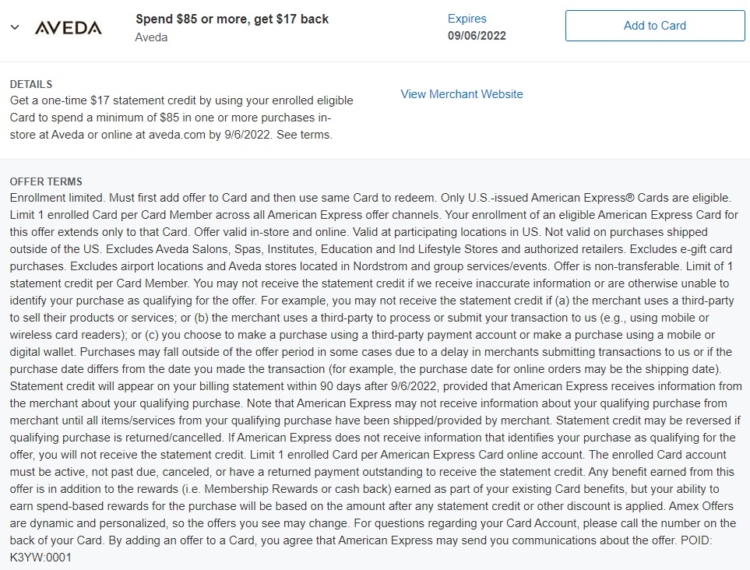Click the POID code K3YW:0001
The width and height of the screenshot is (750, 570).
41,558
